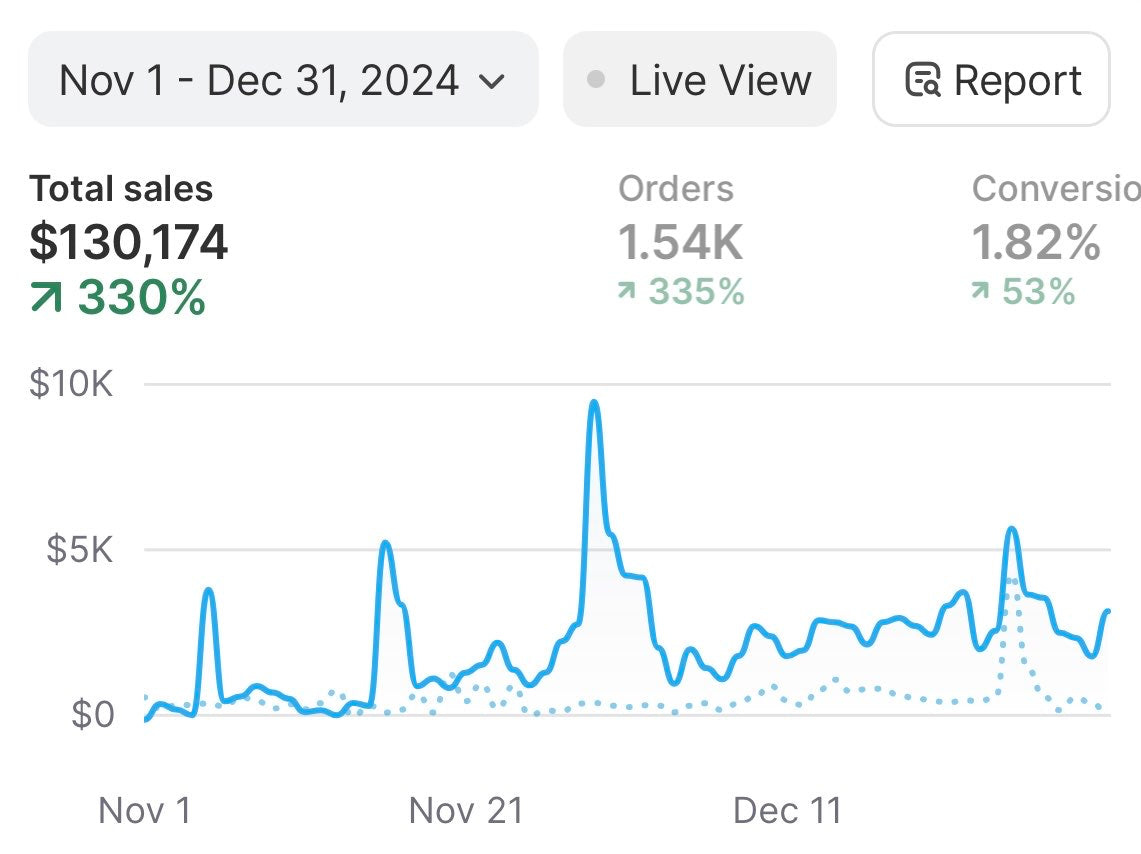Click the 1.54K orders value
This screenshot has height=854, width=1141.
pos(680,242)
